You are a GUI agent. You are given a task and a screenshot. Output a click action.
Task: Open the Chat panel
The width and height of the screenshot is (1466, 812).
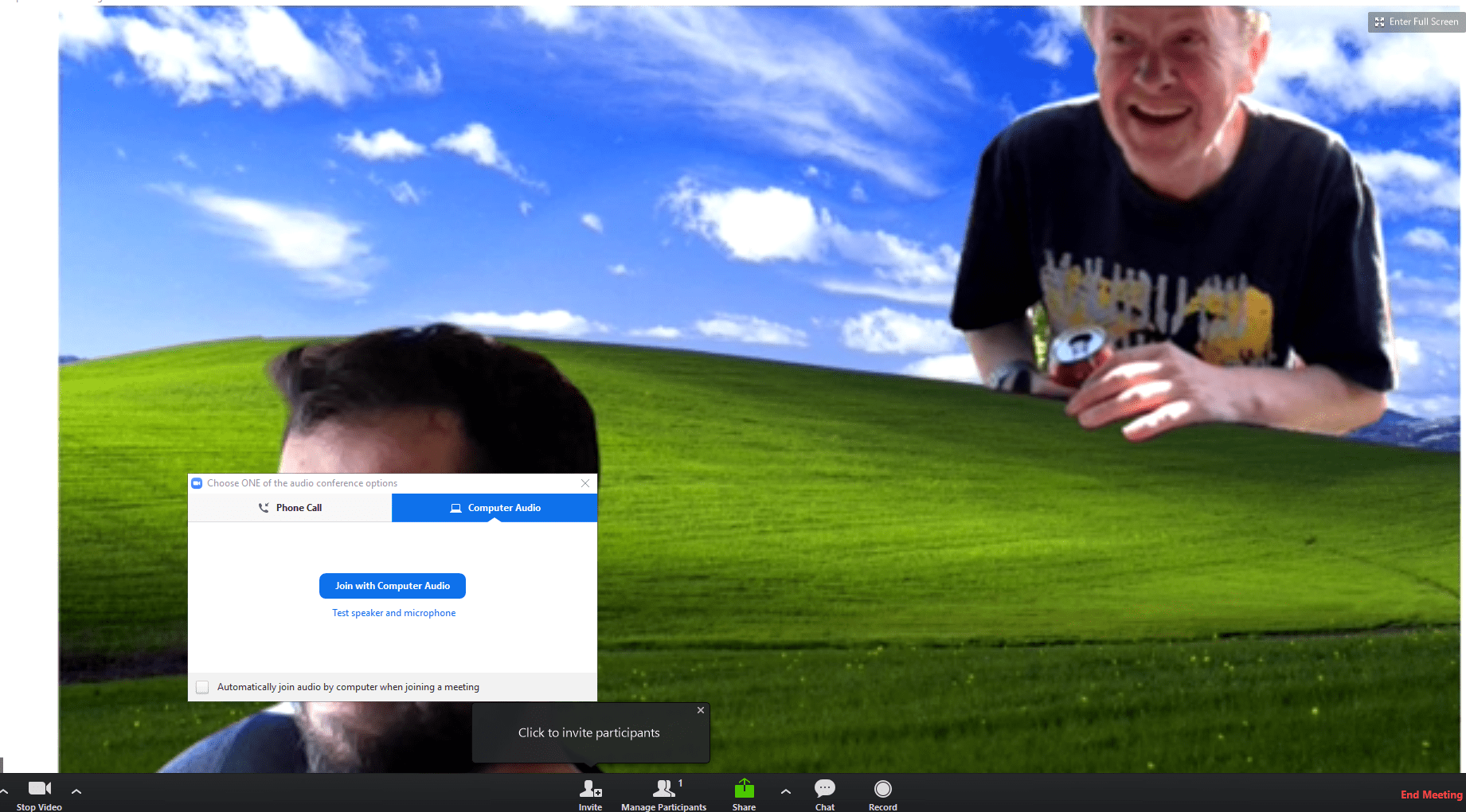(825, 794)
